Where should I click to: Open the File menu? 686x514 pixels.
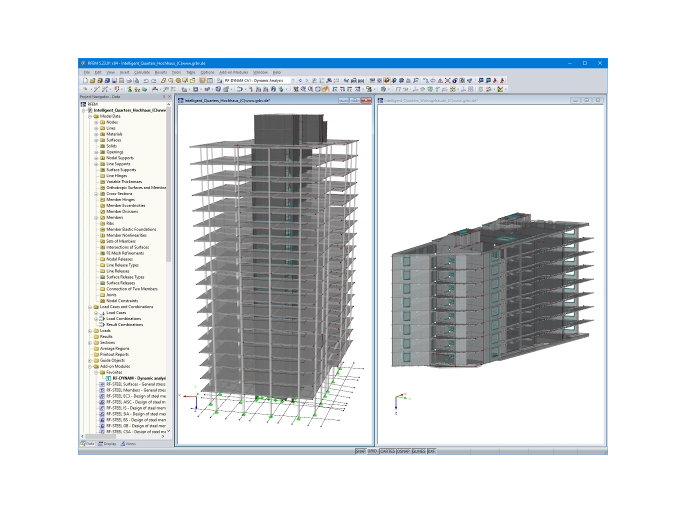coord(87,72)
